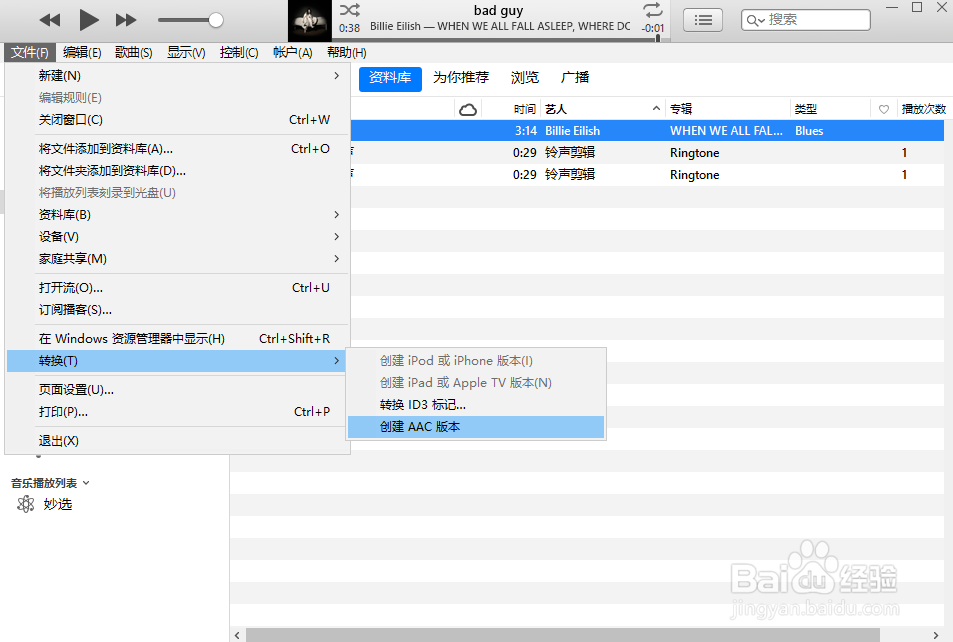This screenshot has height=642, width=953.
Task: Sort by the 播放次数 column header
Action: (923, 109)
